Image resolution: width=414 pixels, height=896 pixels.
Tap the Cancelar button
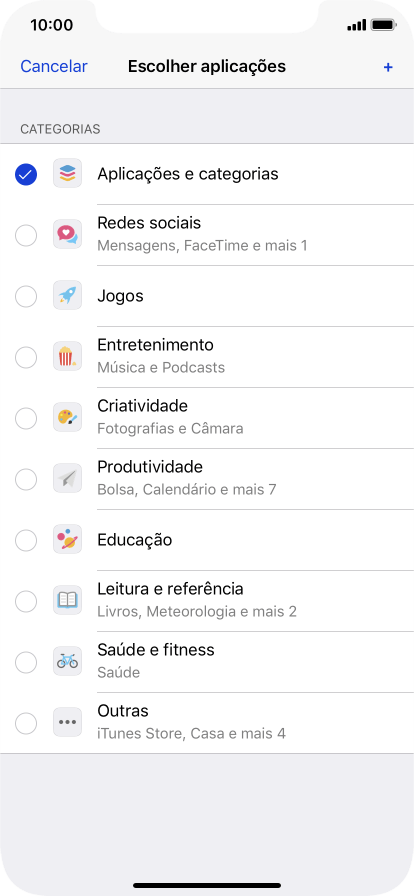click(x=54, y=66)
